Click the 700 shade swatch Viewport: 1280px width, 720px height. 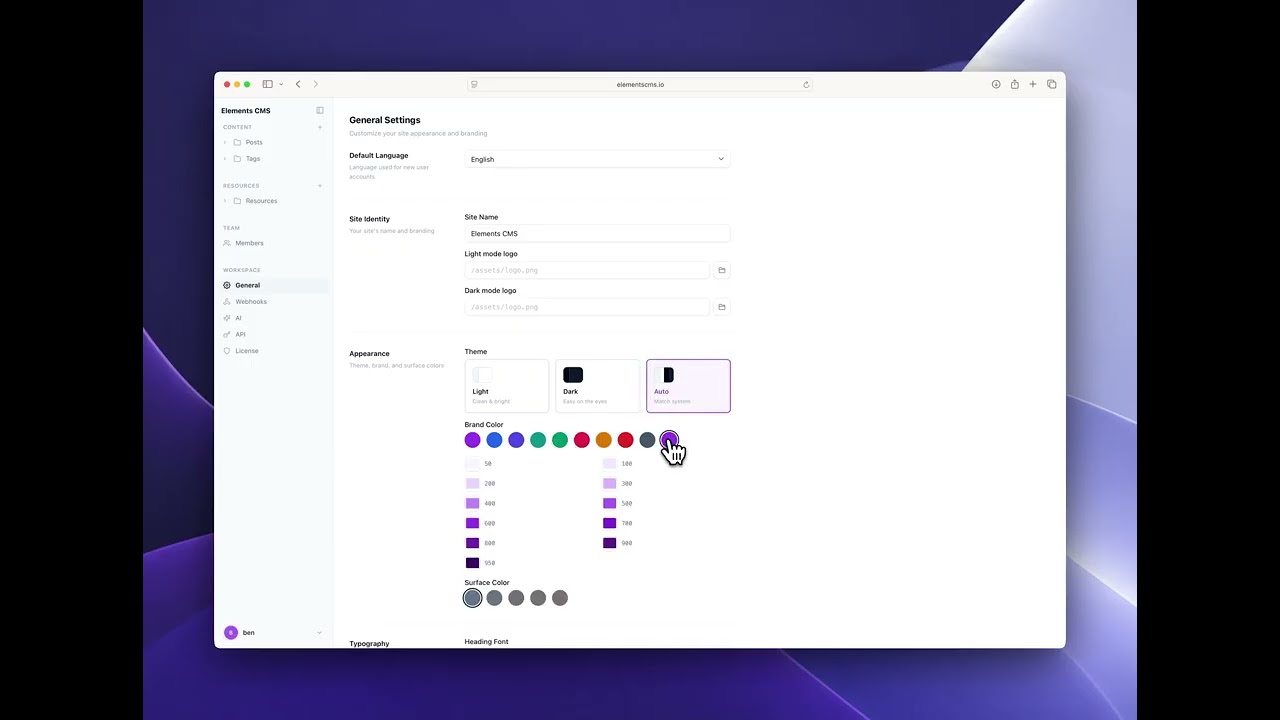[610, 523]
